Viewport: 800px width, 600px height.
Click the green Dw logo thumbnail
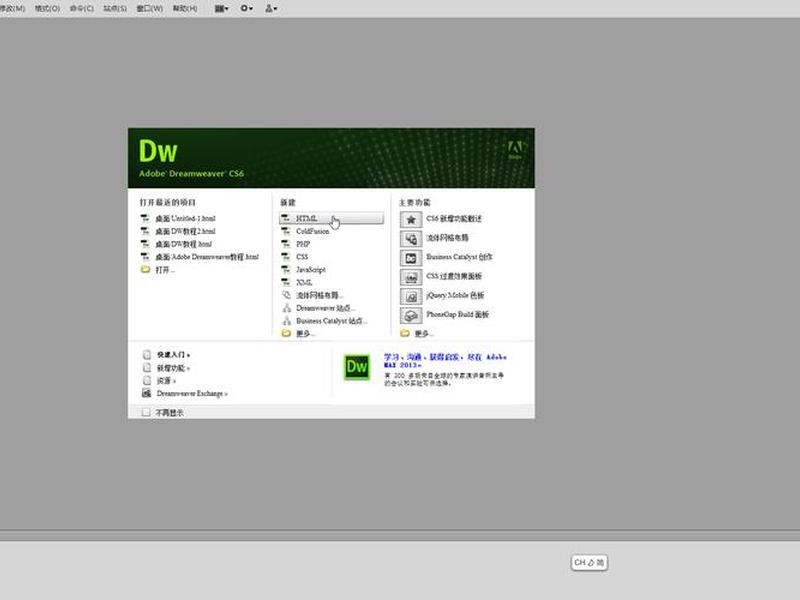click(357, 366)
